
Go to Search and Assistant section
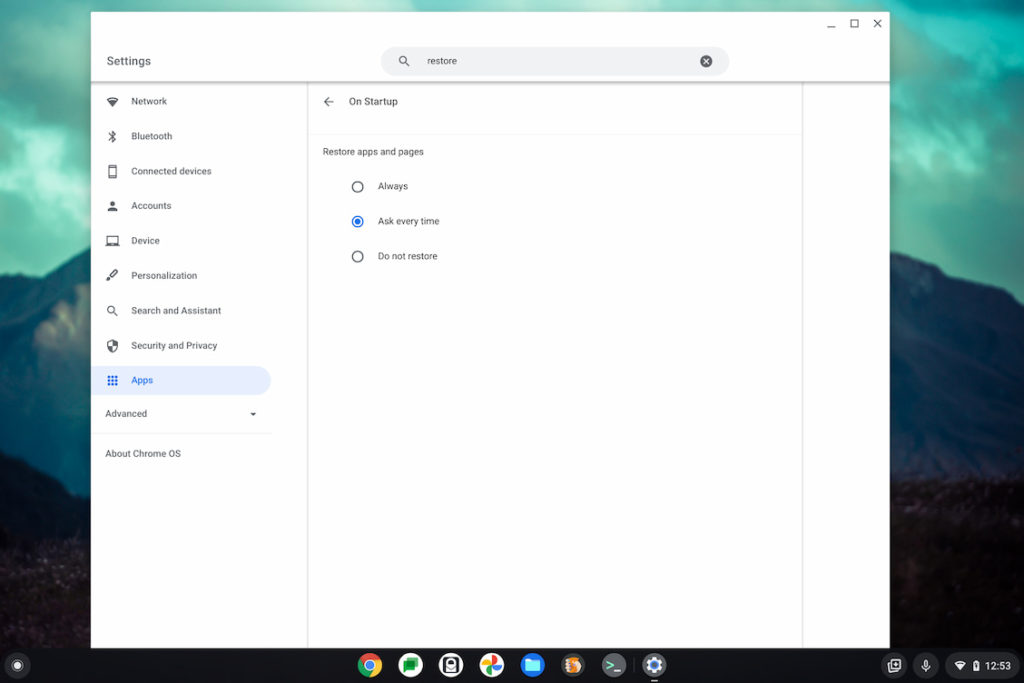181,311
